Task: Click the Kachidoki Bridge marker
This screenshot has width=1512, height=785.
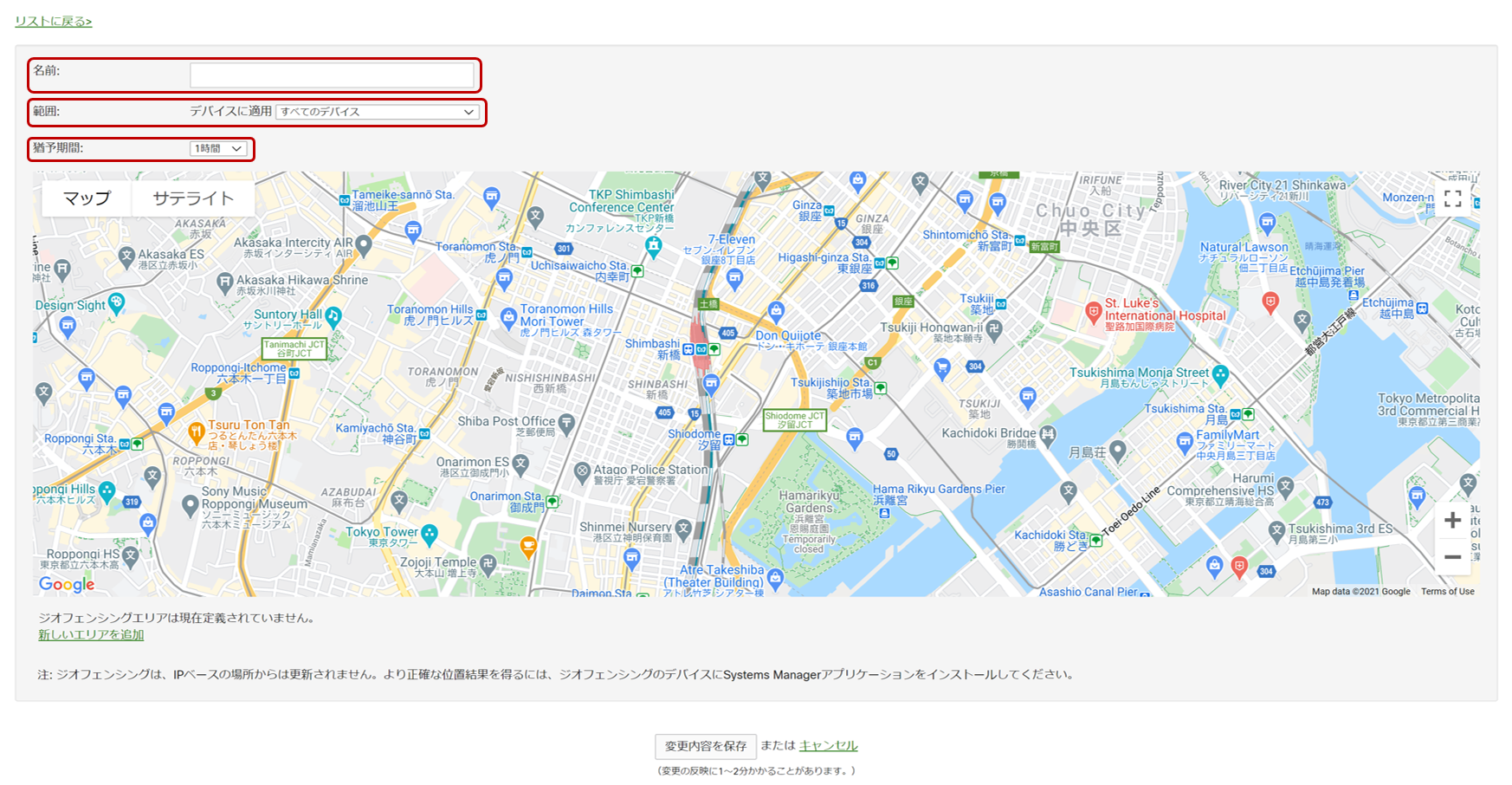Action: (x=1048, y=435)
